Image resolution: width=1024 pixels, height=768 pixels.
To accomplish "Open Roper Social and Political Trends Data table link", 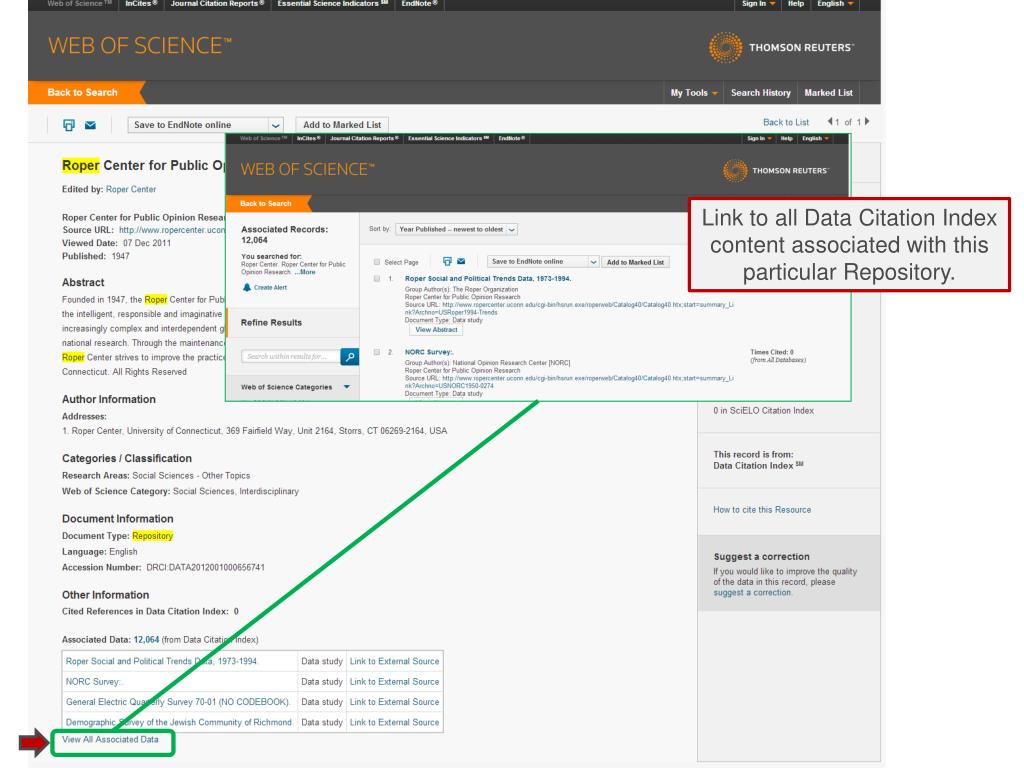I will pyautogui.click(x=161, y=661).
